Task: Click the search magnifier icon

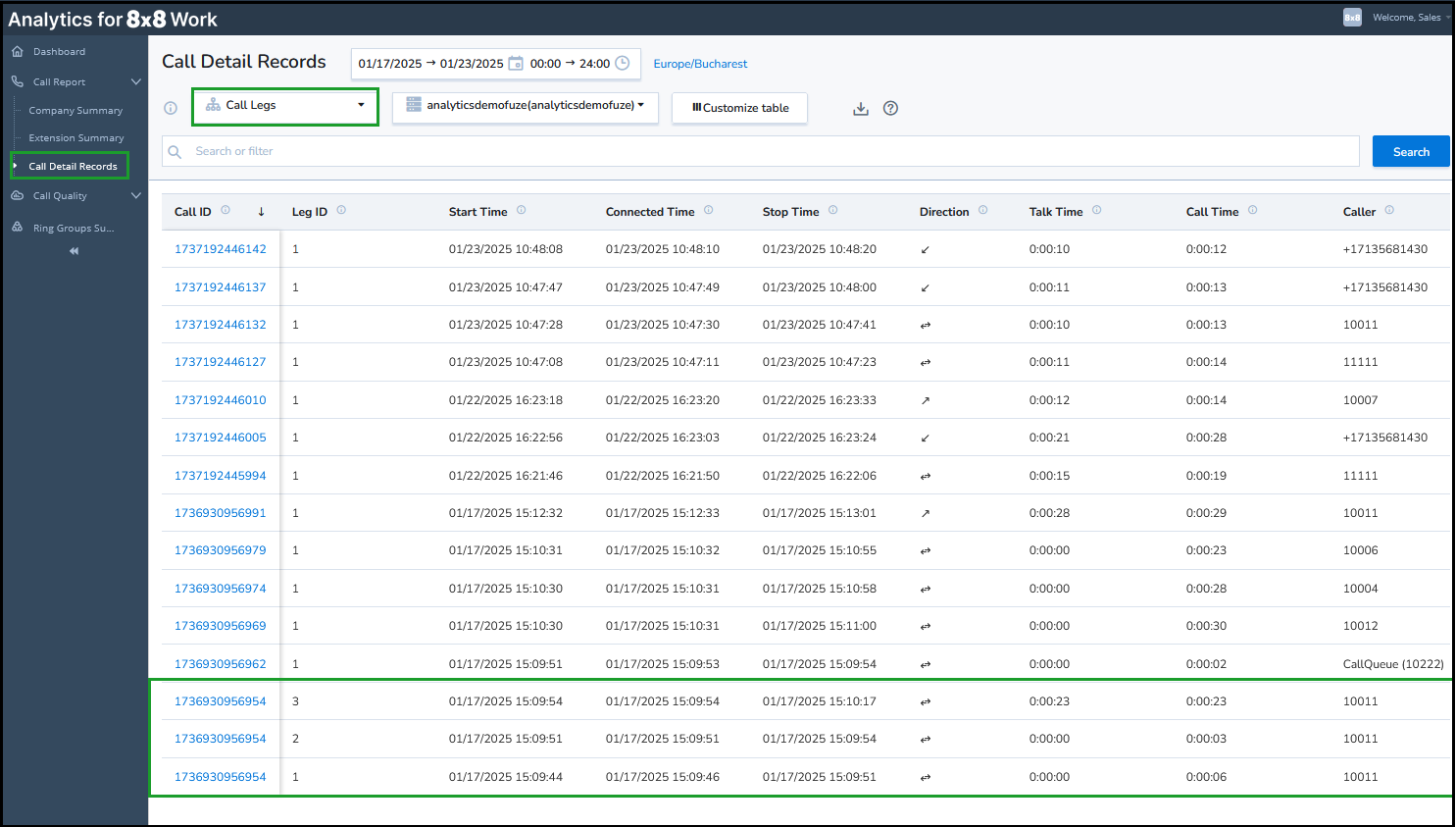Action: [x=175, y=151]
